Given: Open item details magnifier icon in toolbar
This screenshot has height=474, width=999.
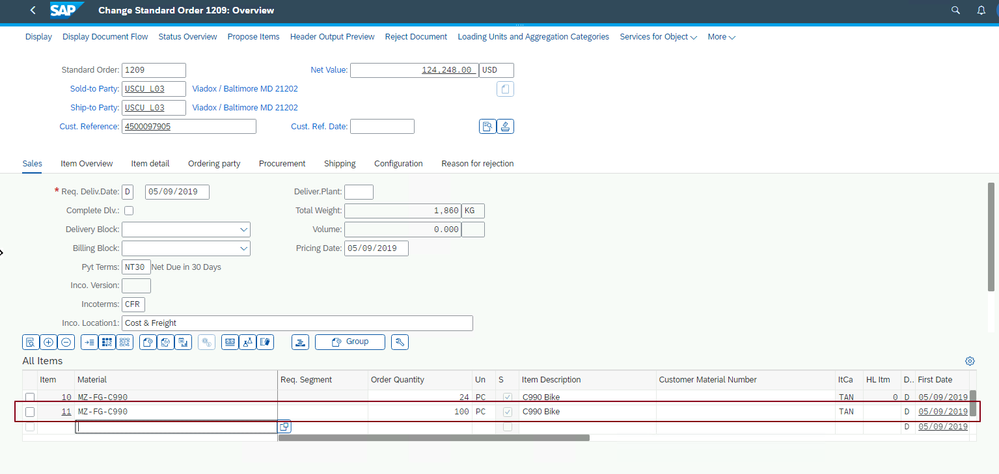Looking at the screenshot, I should tap(30, 342).
